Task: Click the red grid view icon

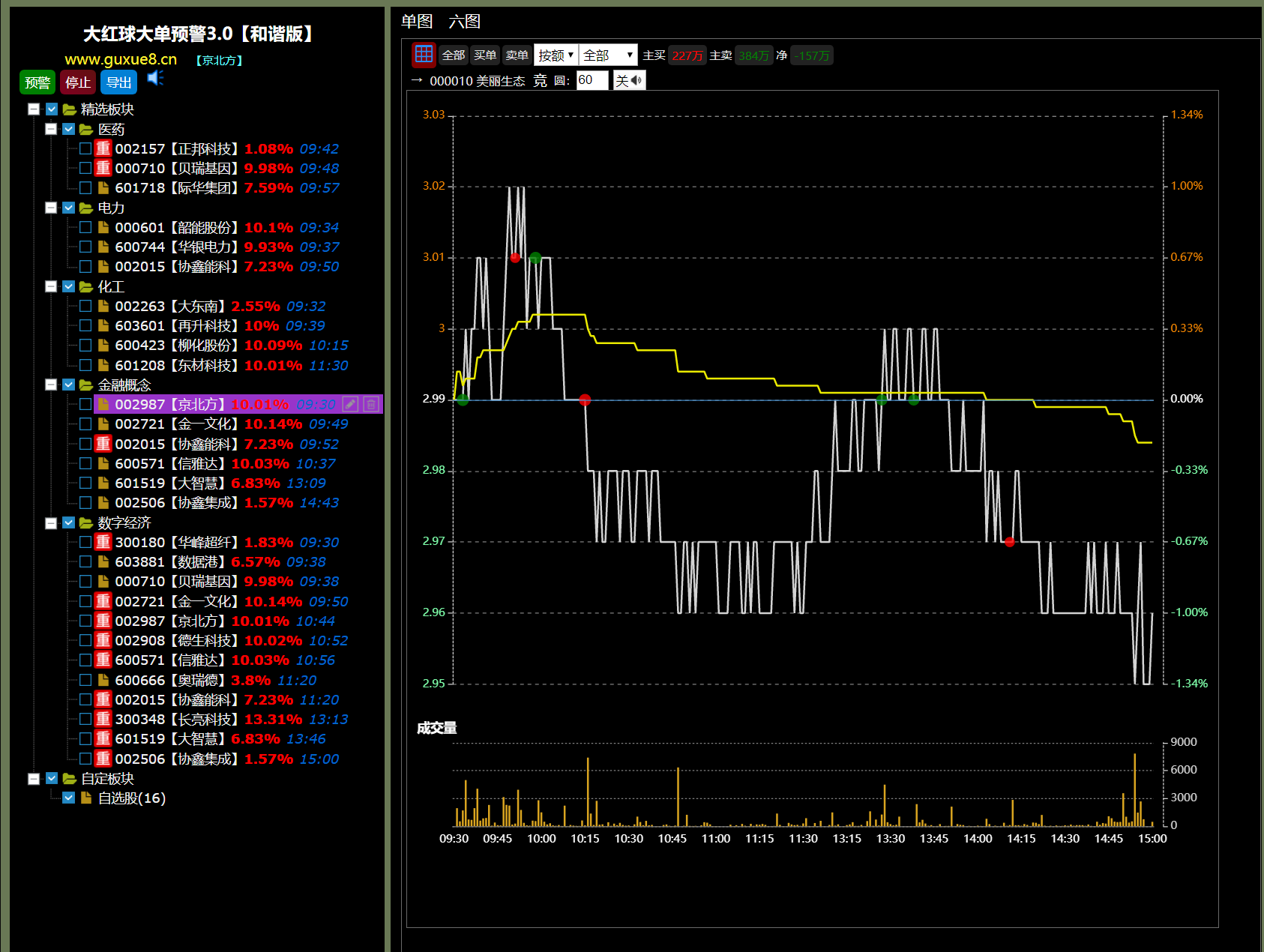Action: click(x=424, y=55)
